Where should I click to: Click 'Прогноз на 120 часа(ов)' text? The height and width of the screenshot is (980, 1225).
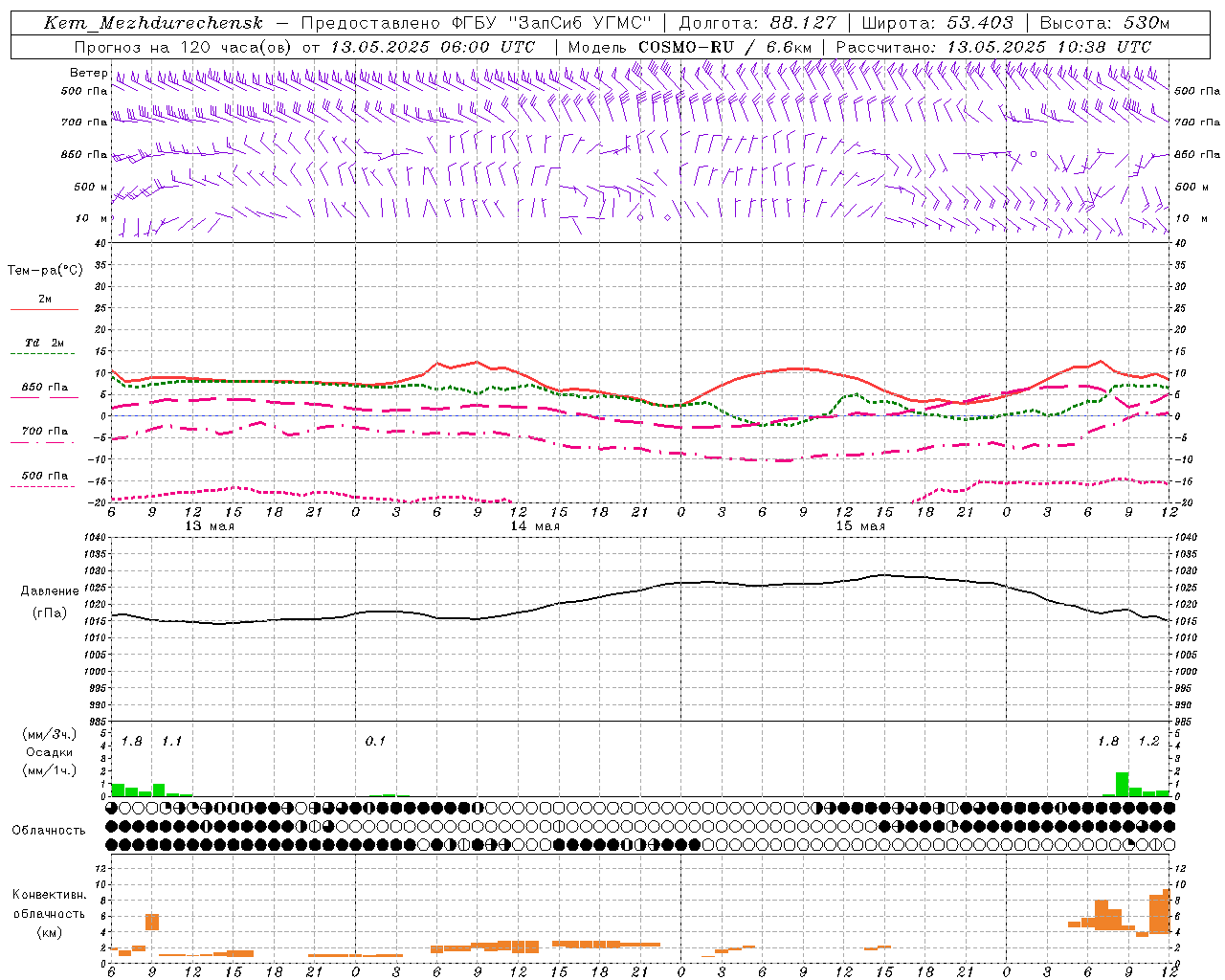tap(185, 47)
